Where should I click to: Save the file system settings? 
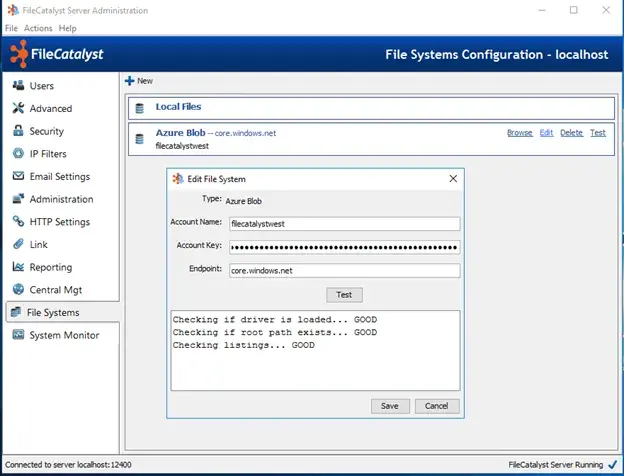click(x=390, y=406)
